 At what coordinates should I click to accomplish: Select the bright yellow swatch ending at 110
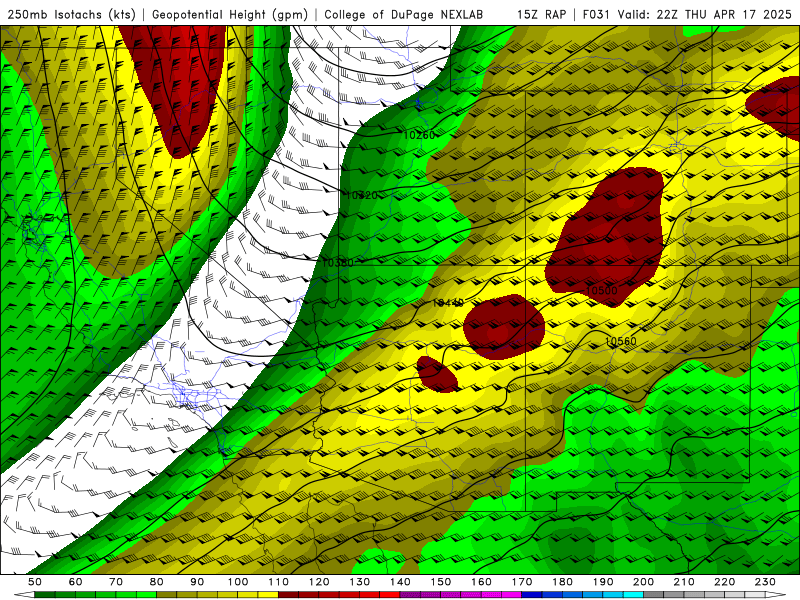(268, 594)
